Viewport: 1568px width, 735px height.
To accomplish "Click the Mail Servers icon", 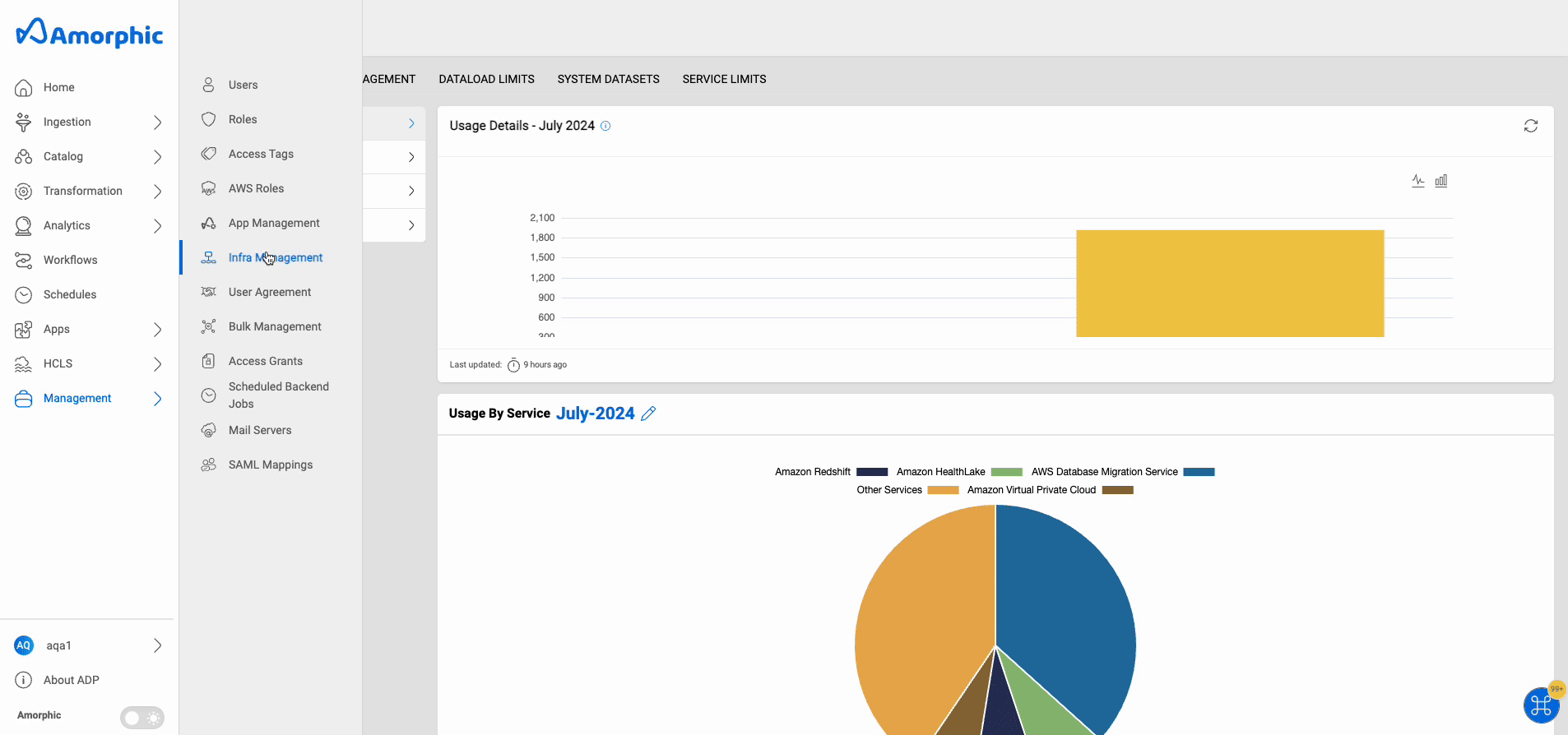I will tap(209, 430).
